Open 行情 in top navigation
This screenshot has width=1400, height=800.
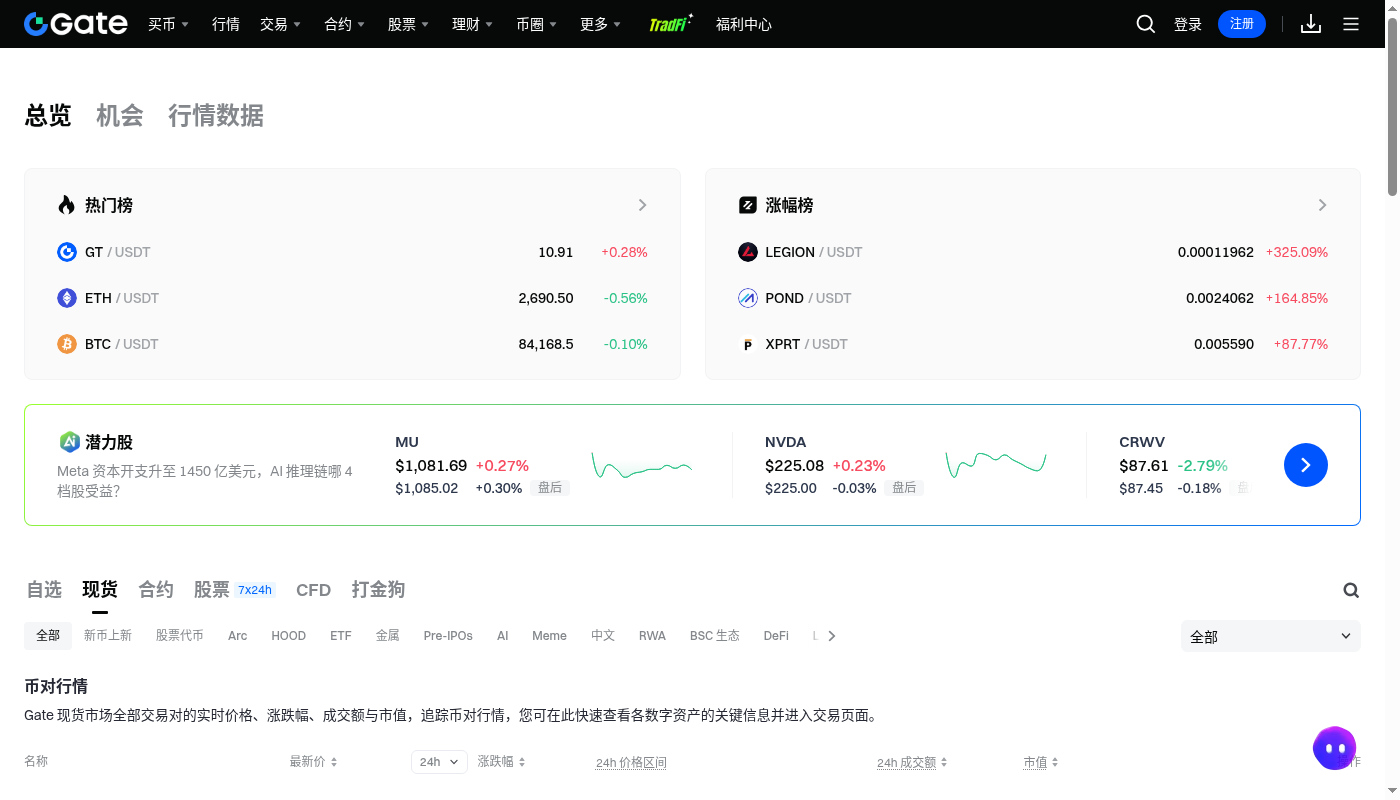(226, 24)
